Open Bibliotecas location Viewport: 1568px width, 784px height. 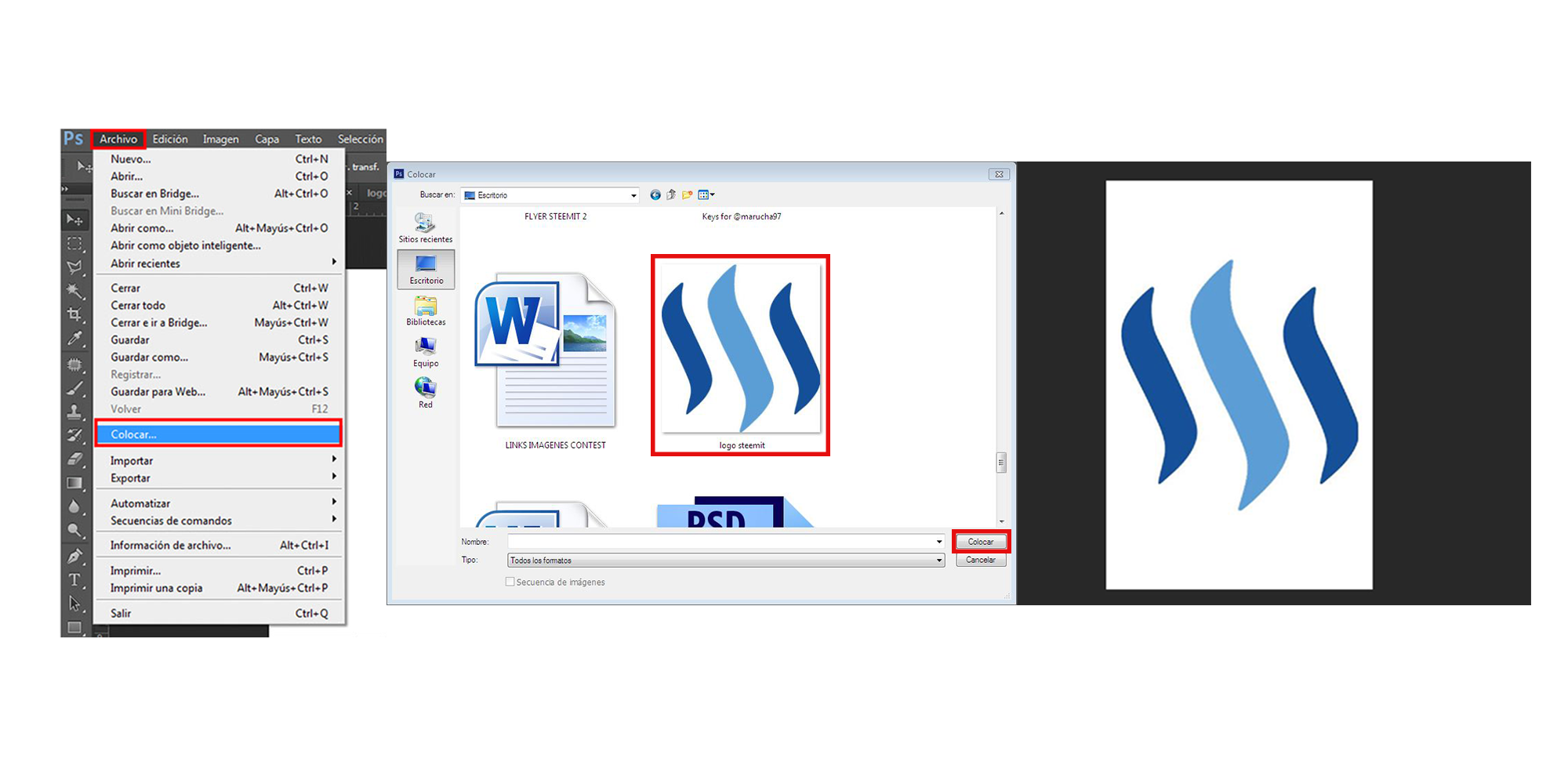point(426,311)
